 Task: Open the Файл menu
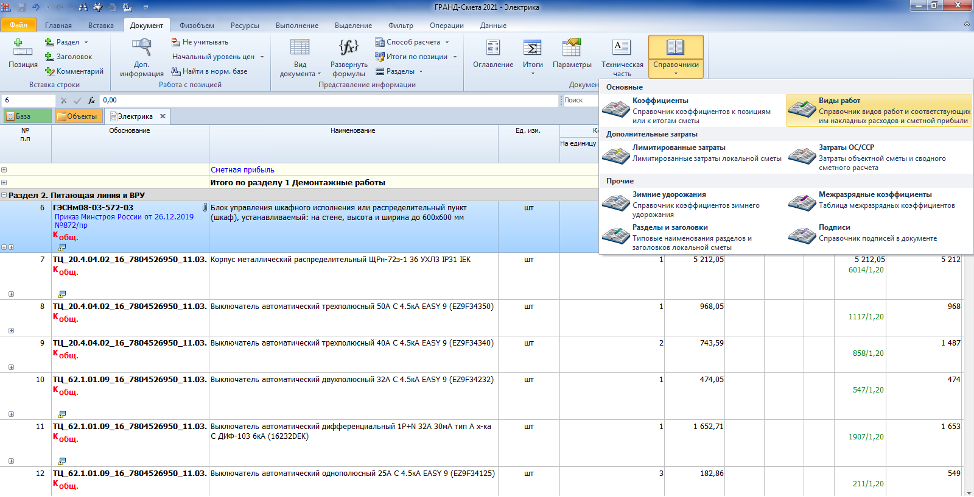(x=19, y=25)
